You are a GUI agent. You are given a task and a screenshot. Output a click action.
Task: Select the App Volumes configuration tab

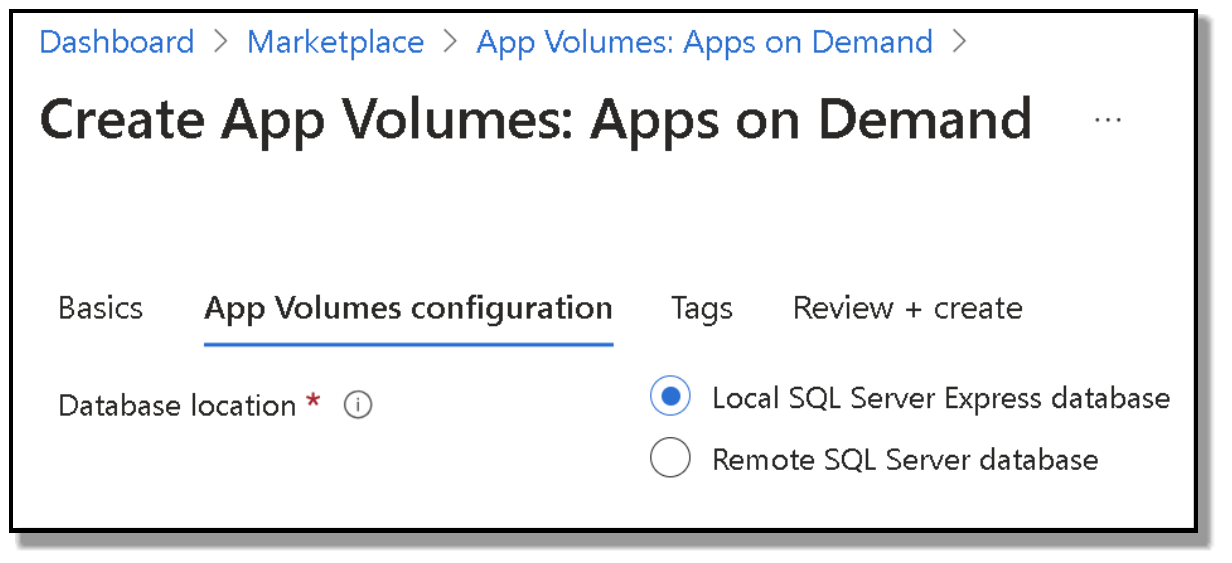pyautogui.click(x=408, y=308)
